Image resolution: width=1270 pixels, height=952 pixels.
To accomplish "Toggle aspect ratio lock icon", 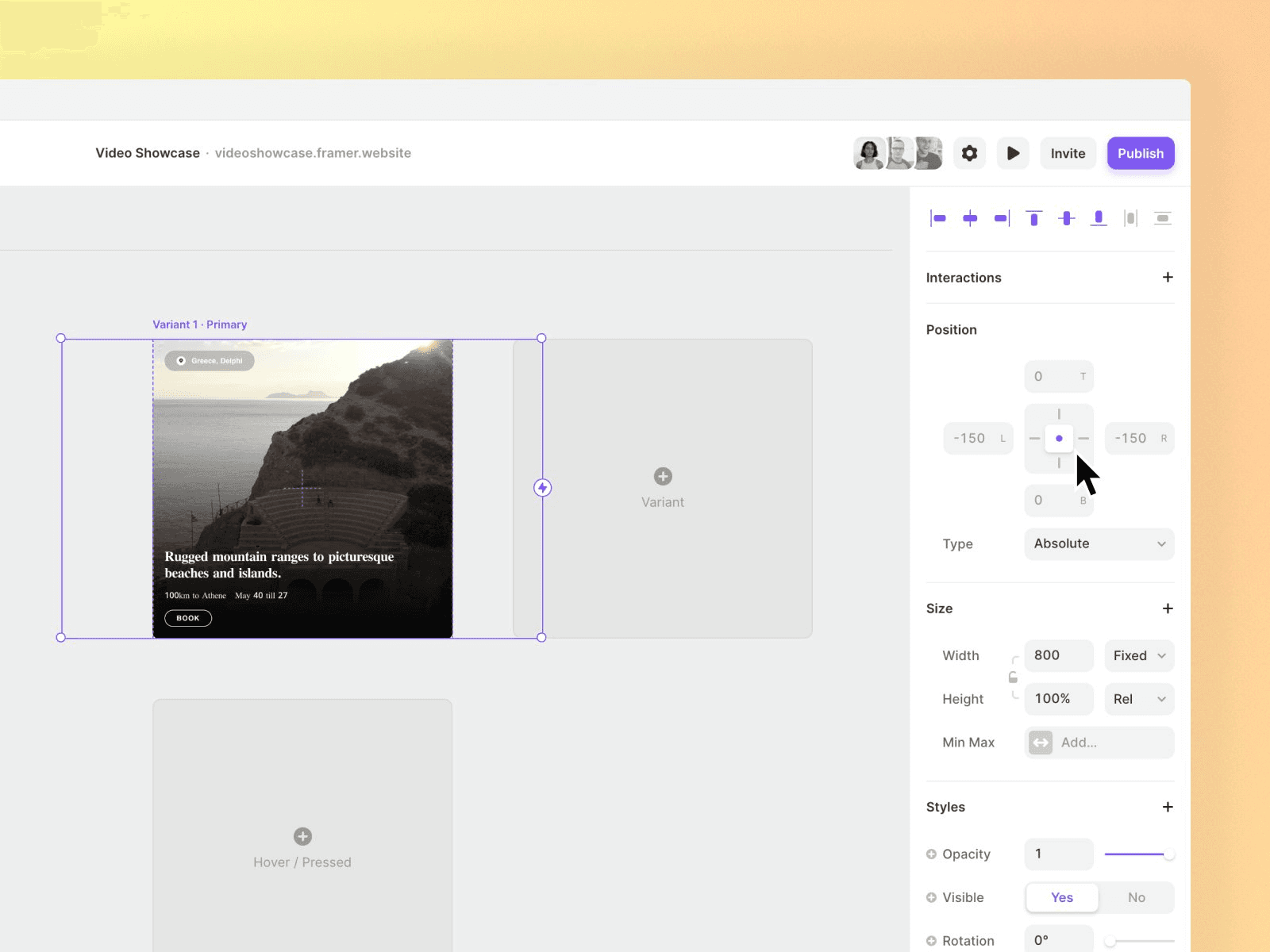I will tap(1013, 678).
